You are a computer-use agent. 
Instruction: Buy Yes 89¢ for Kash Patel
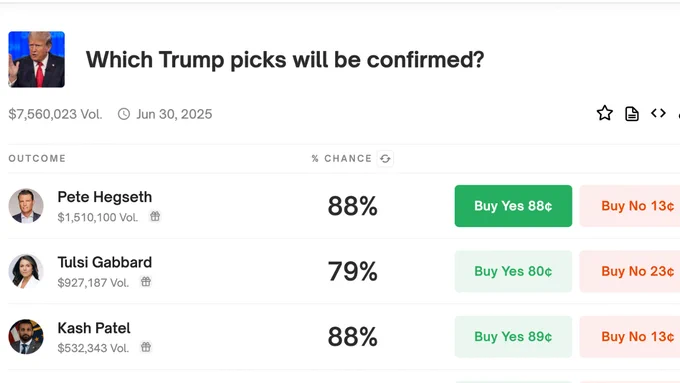pyautogui.click(x=513, y=337)
